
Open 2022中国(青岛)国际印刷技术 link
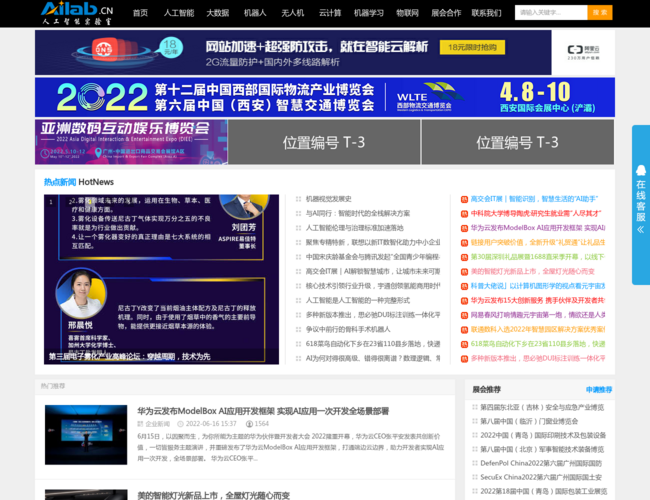point(543,435)
